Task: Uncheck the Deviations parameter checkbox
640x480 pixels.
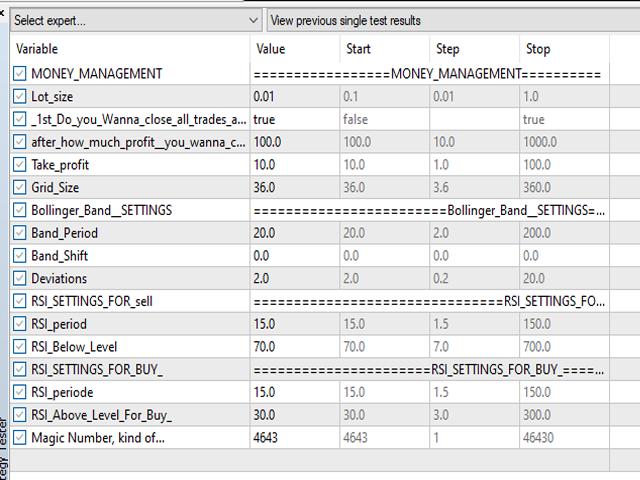Action: coord(21,278)
